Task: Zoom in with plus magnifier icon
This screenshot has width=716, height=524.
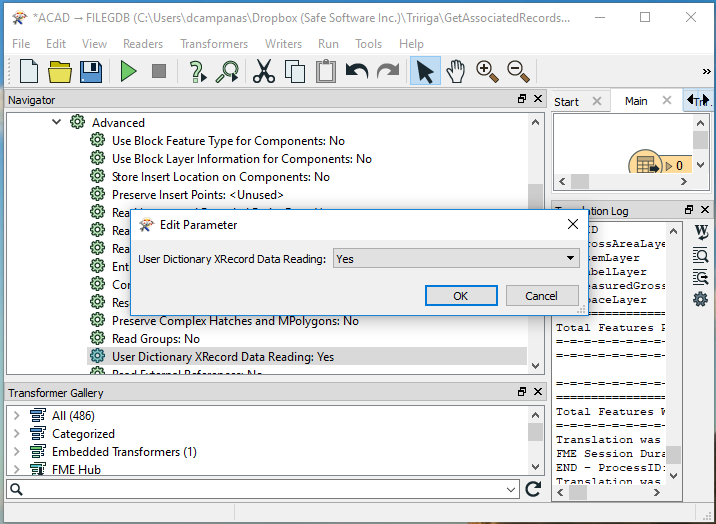Action: (x=487, y=71)
